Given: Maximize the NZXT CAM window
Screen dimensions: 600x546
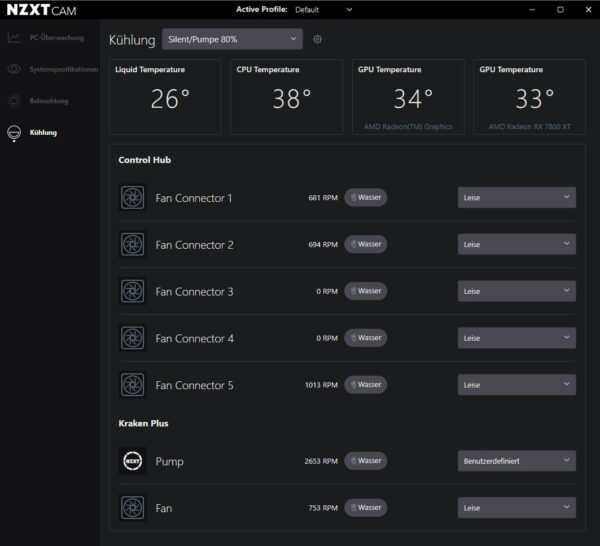Looking at the screenshot, I should point(560,10).
